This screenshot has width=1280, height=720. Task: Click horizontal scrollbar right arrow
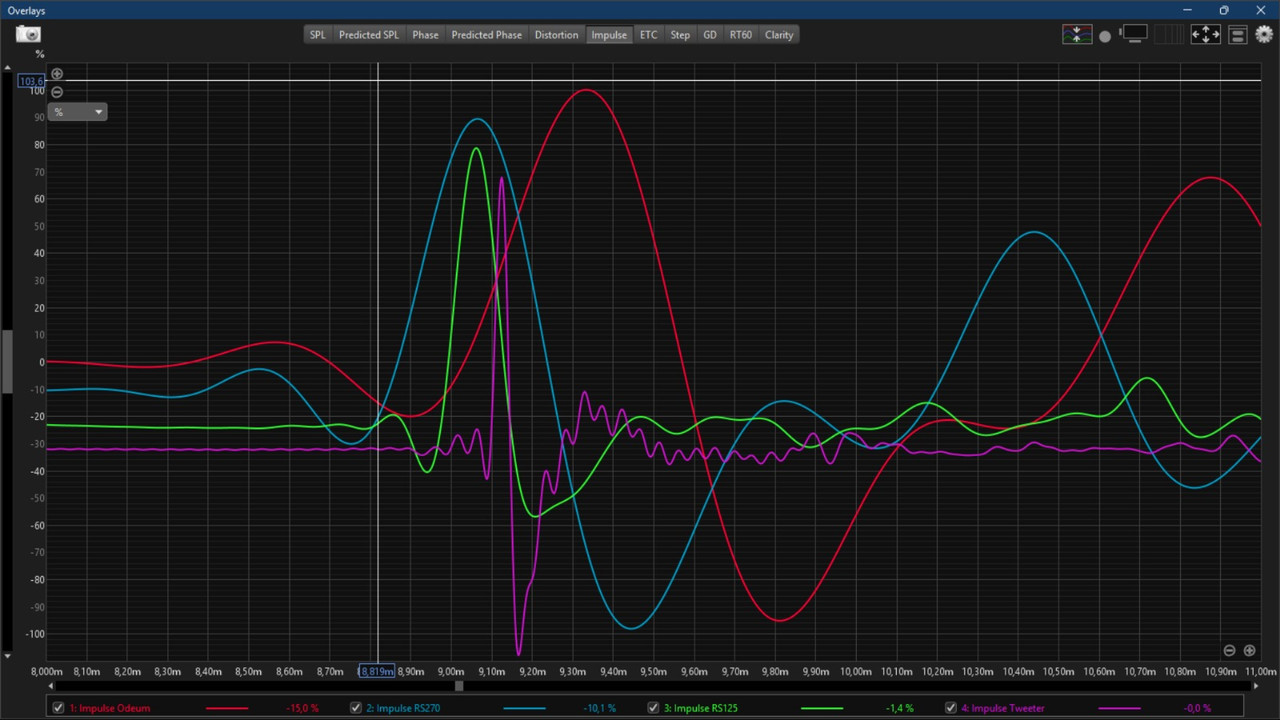coord(1256,686)
